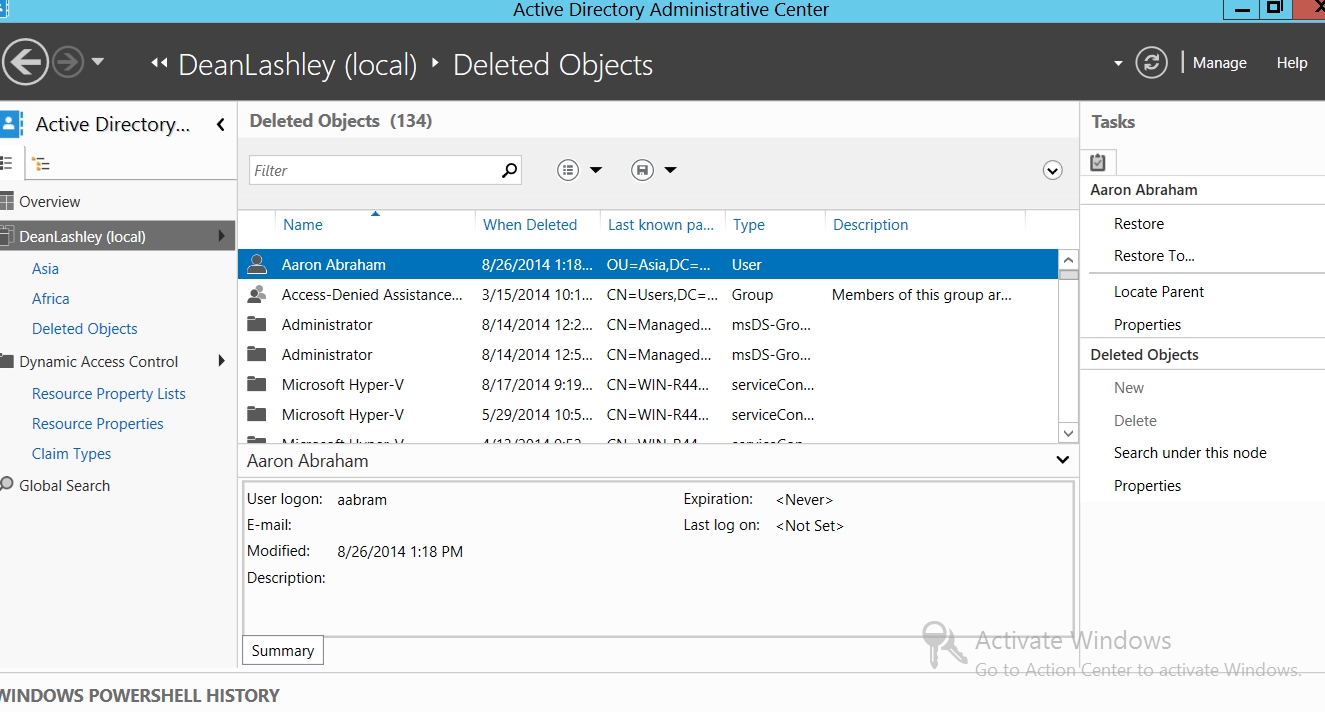
Task: Click the clipboard Tasks icon
Action: click(1098, 162)
